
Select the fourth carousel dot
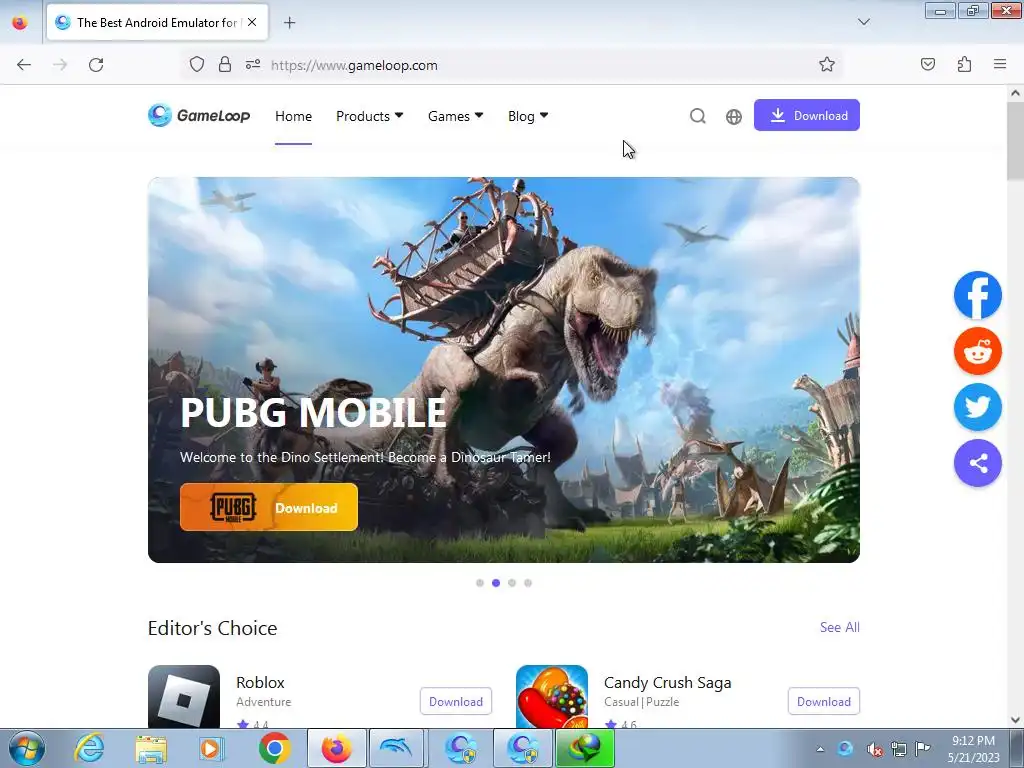(x=528, y=583)
